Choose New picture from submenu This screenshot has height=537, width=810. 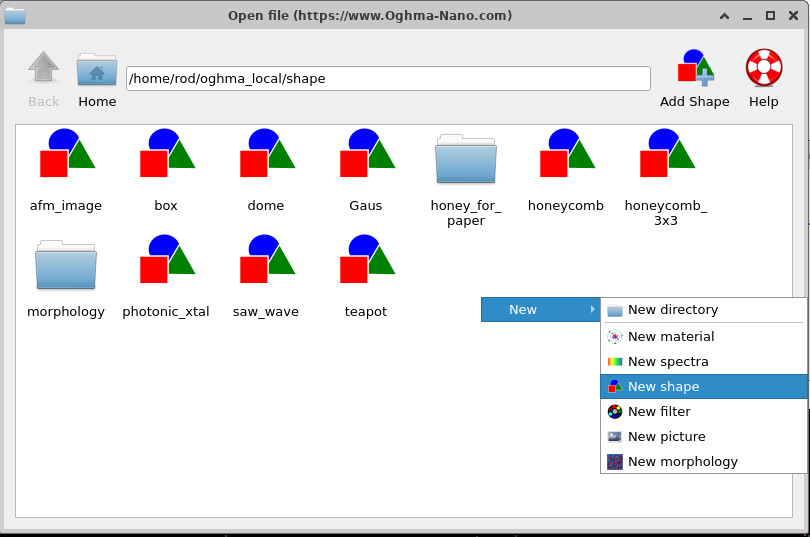tap(704, 436)
